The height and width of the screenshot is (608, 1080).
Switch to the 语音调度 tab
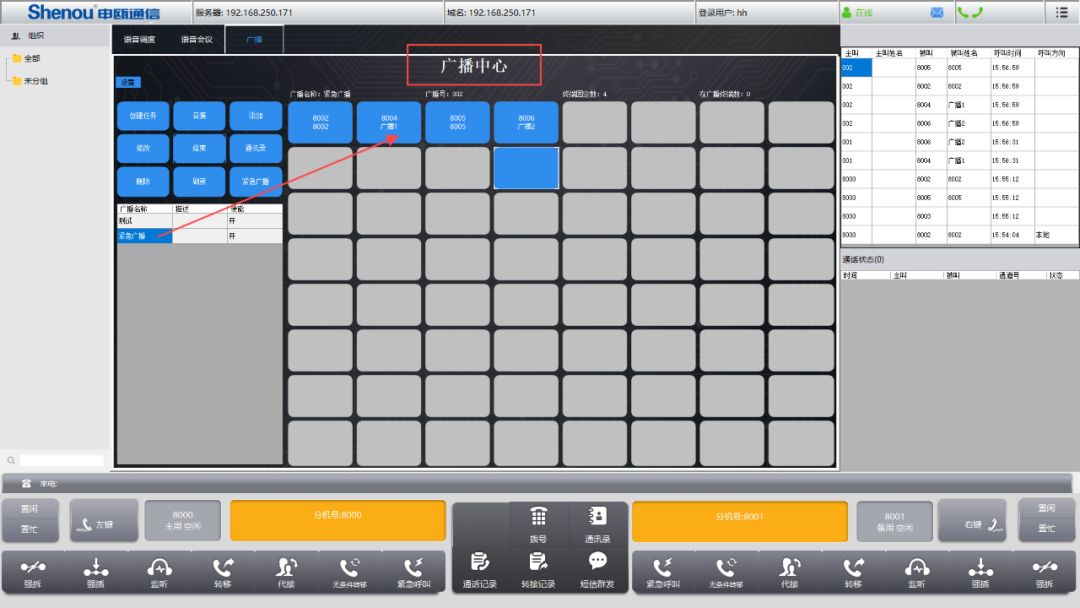pyautogui.click(x=140, y=40)
